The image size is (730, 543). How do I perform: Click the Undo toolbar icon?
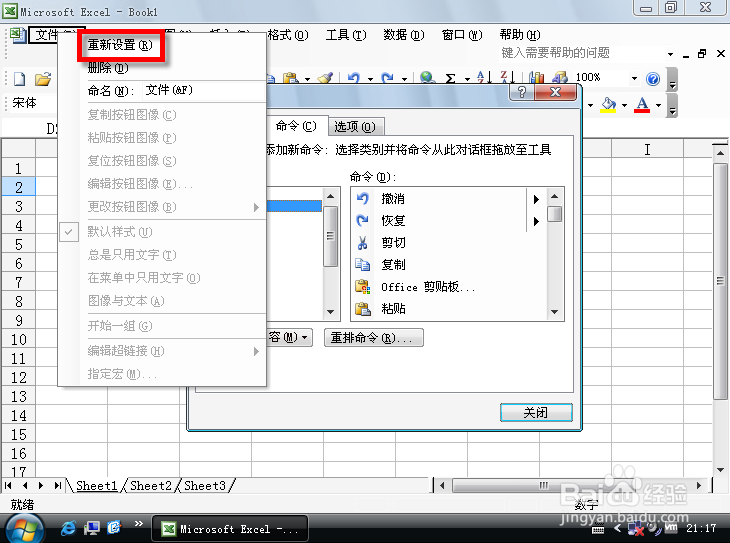354,78
